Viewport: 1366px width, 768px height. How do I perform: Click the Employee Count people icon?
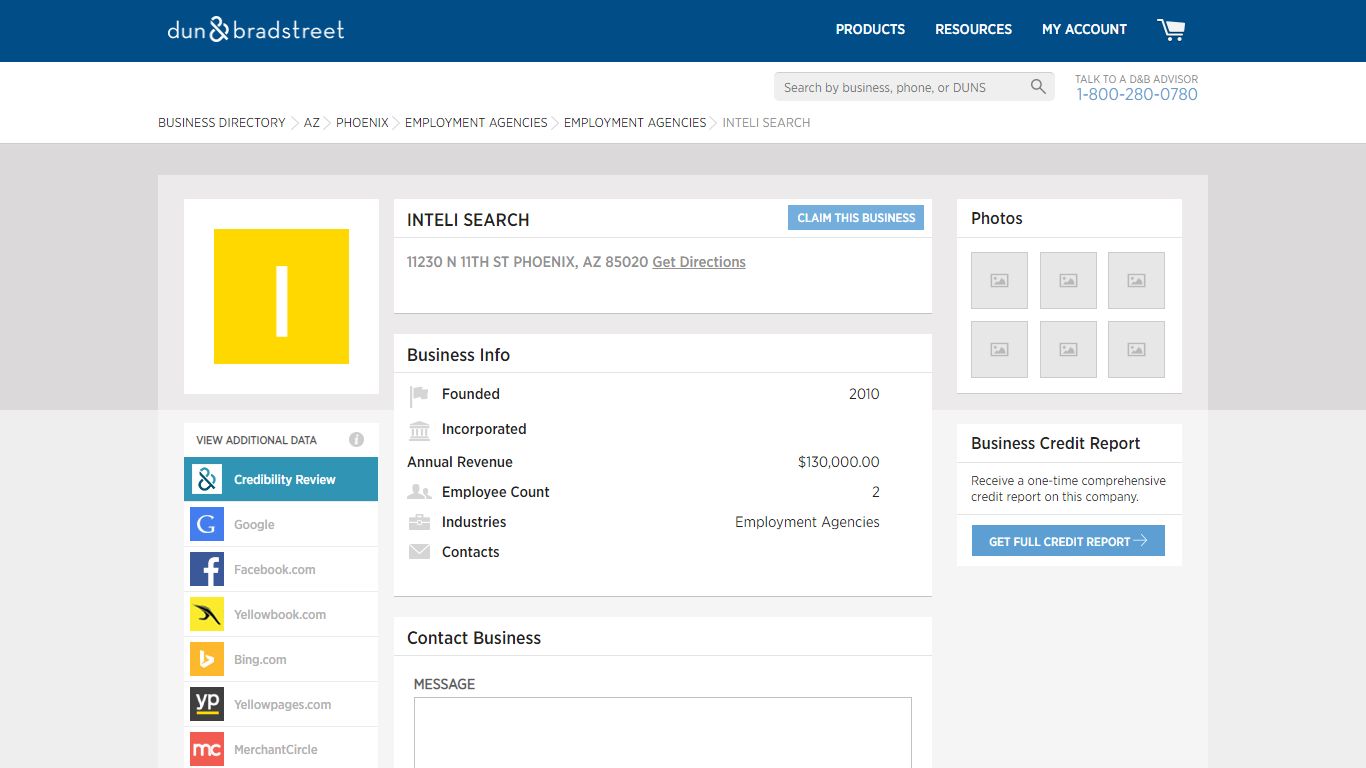419,492
